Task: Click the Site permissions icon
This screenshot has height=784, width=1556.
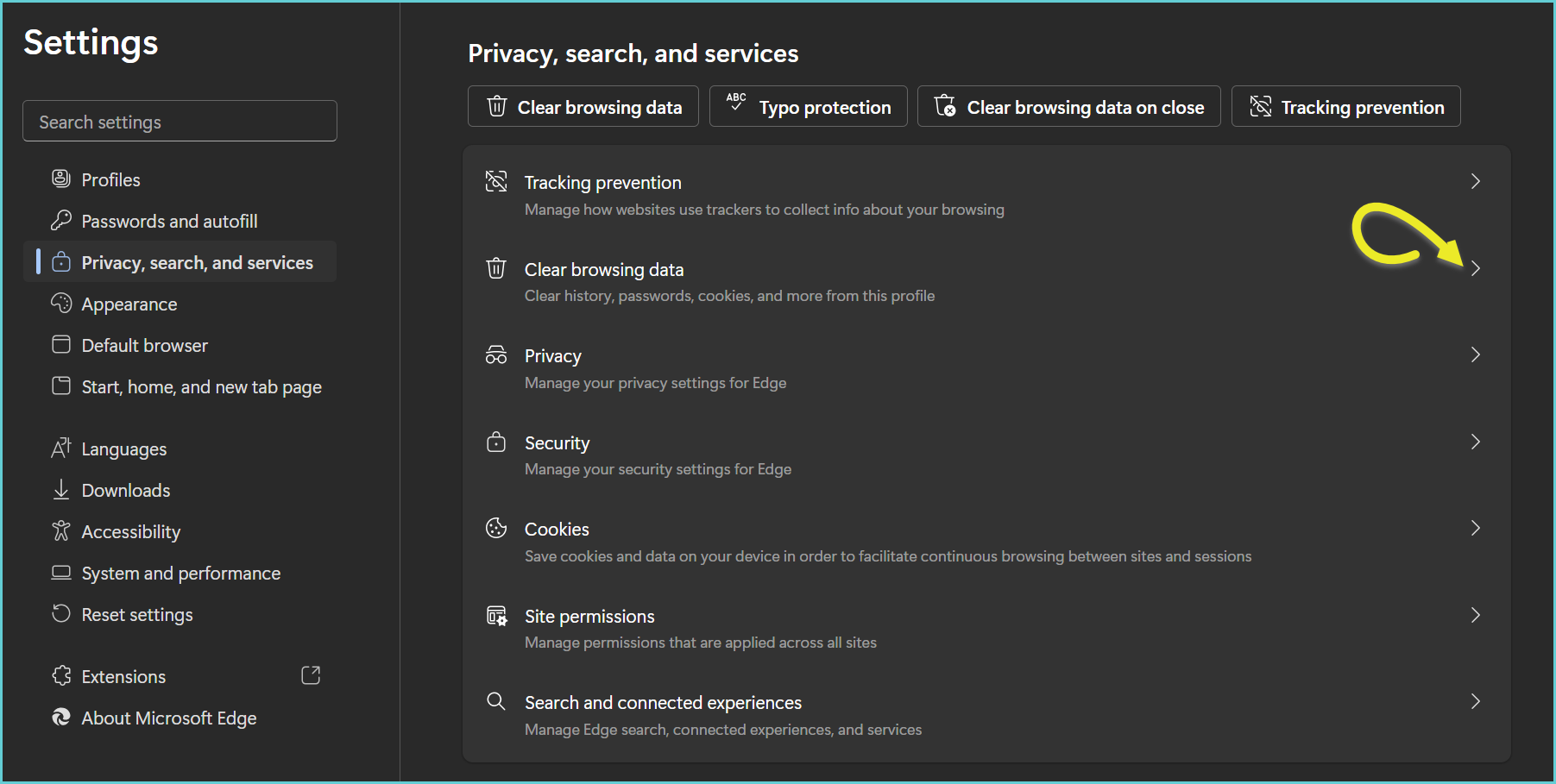Action: pos(496,615)
